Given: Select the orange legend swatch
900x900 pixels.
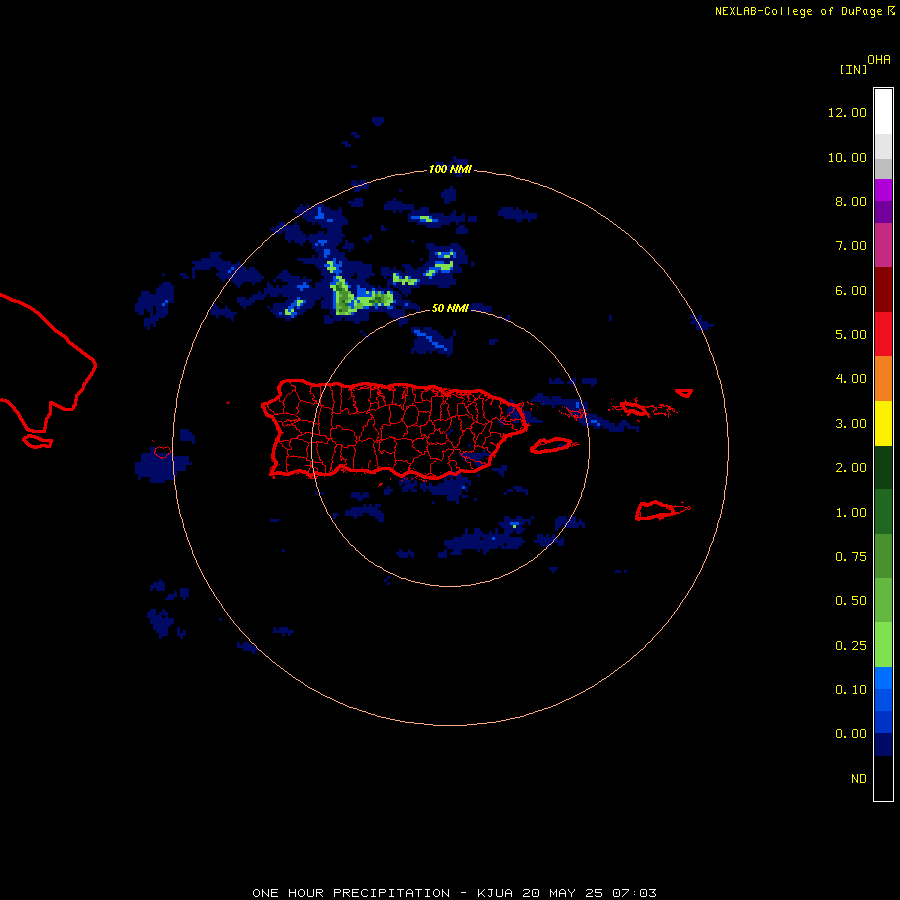Looking at the screenshot, I should coord(883,379).
